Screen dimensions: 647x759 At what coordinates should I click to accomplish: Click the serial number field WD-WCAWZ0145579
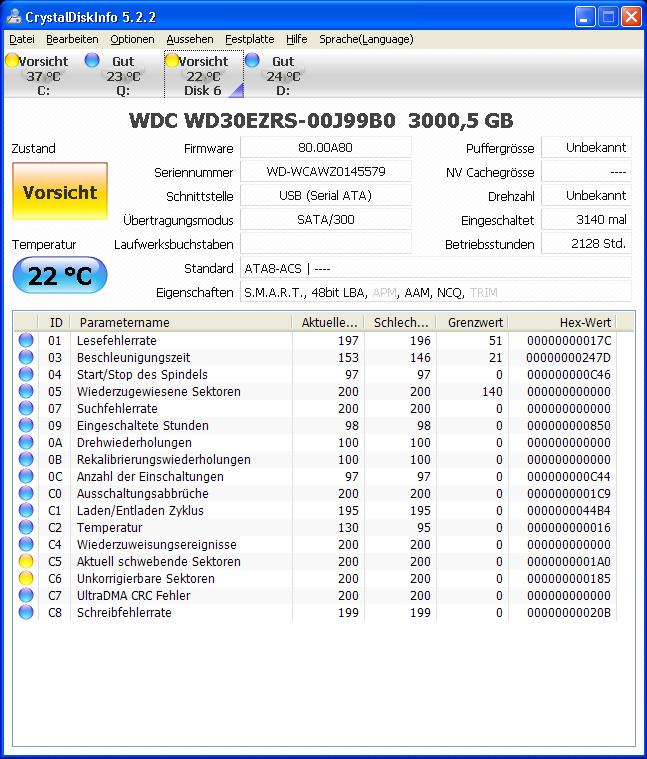[x=326, y=172]
